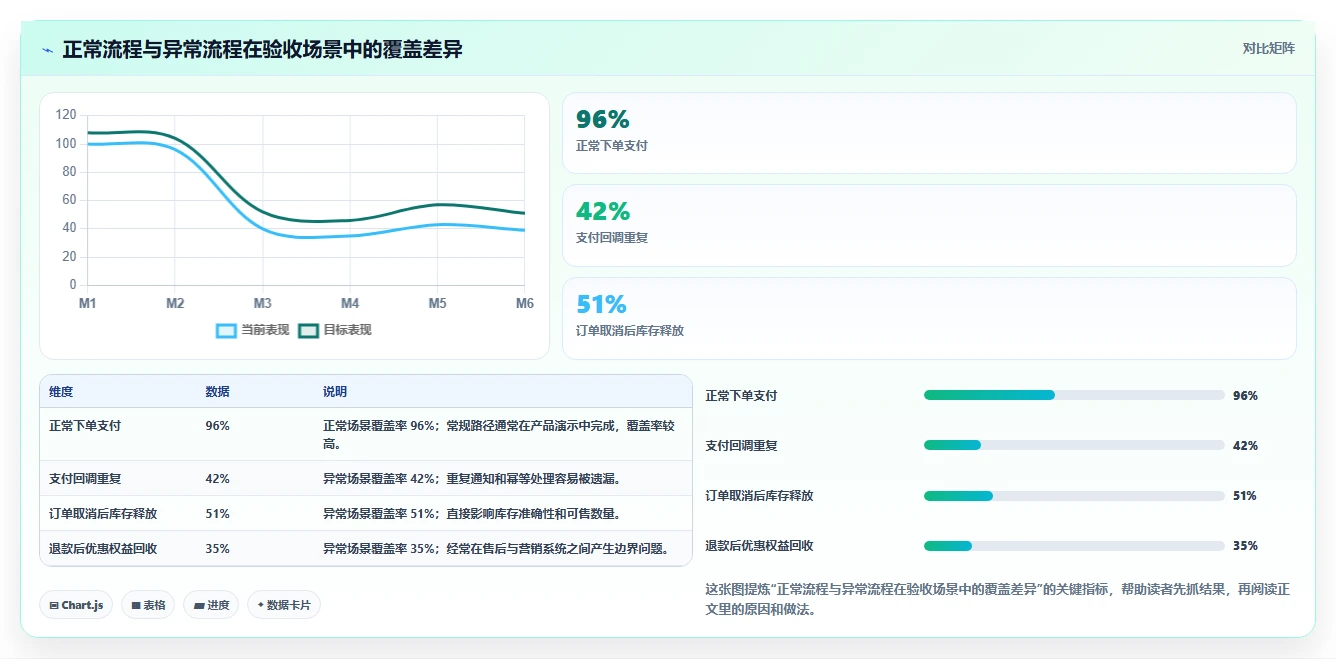Click the 对比矩阵 label in header
Viewport: 1336px width, 659px height.
[x=1268, y=49]
